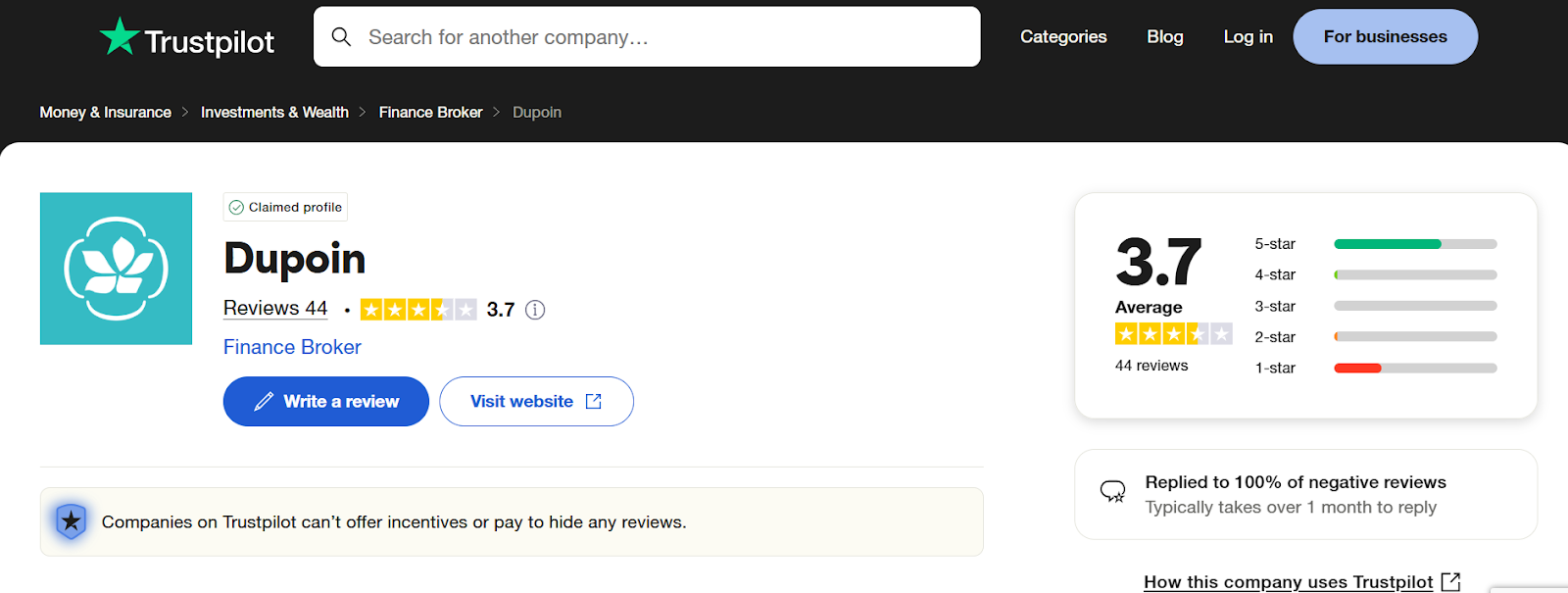Click the pencil icon in Write a review
The height and width of the screenshot is (593, 1568).
click(x=264, y=402)
